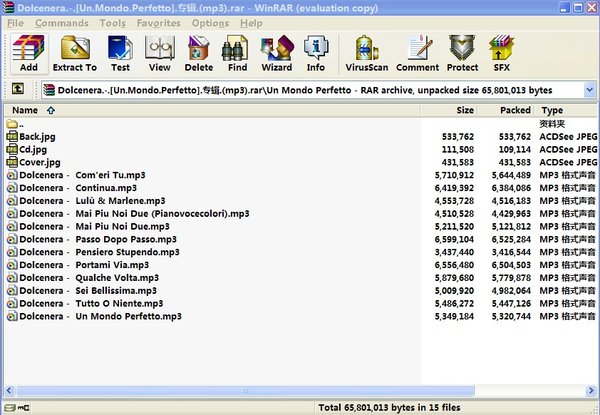
Task: Click size value 533,762 of Back.jpg
Action: 458,137
